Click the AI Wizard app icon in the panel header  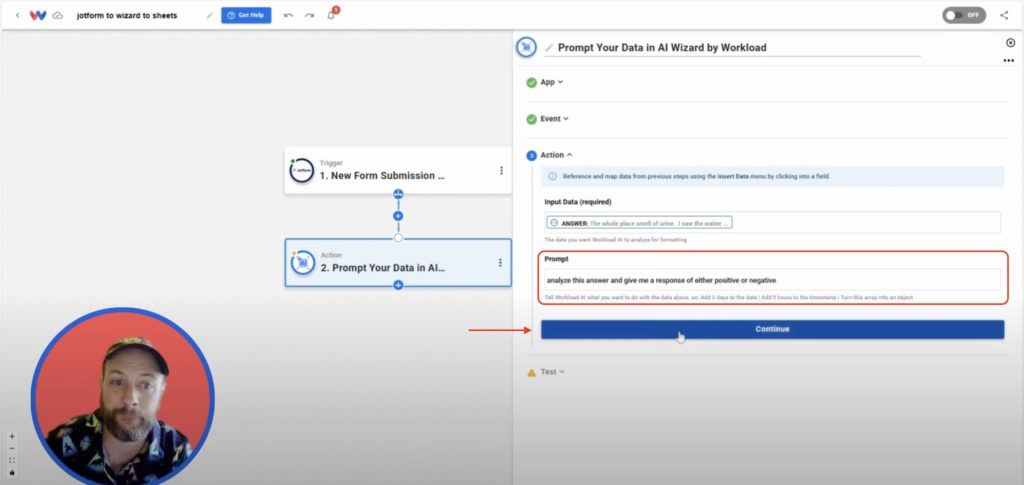[x=526, y=47]
